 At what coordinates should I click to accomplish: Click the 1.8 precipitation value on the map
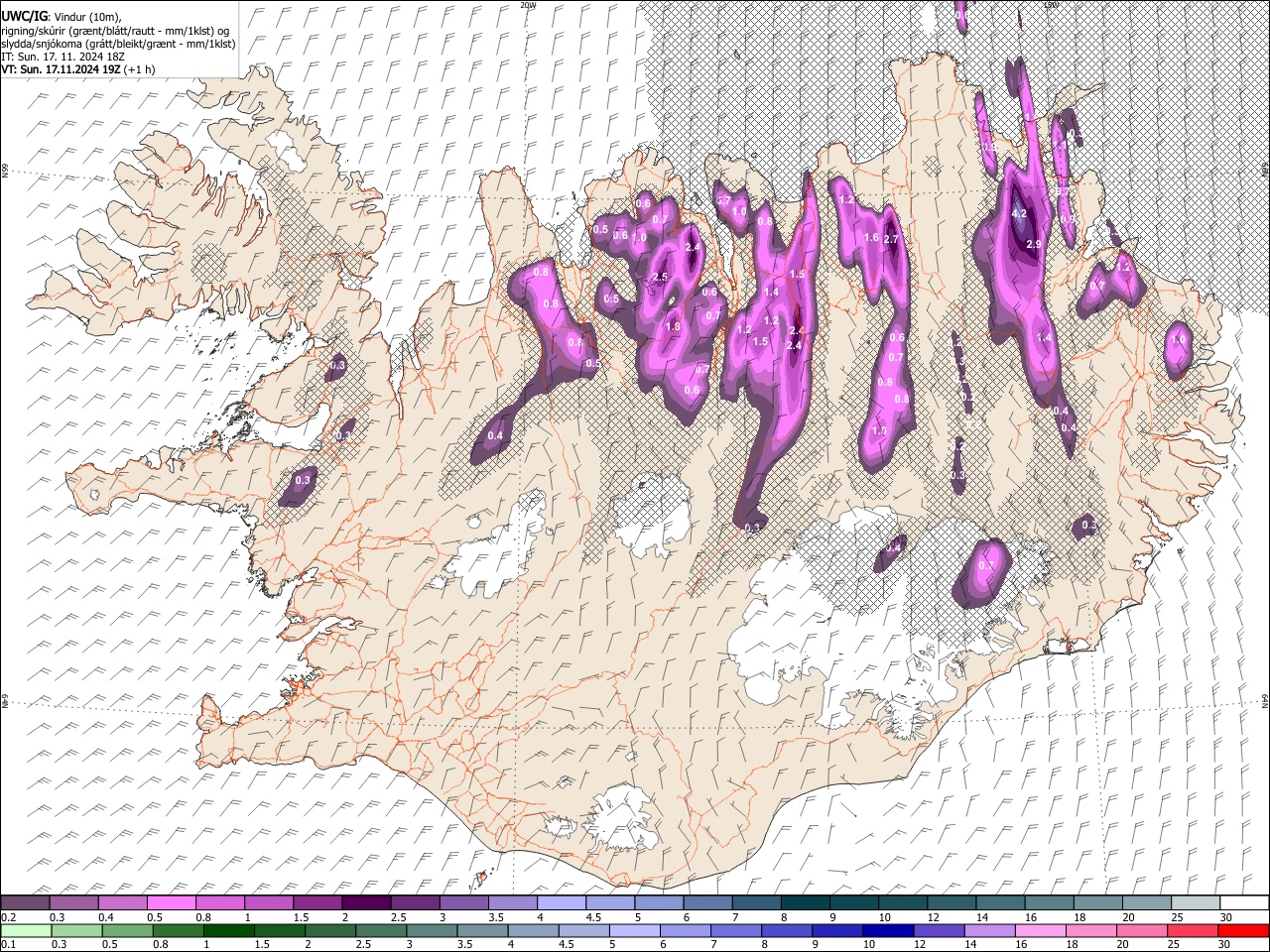(673, 327)
